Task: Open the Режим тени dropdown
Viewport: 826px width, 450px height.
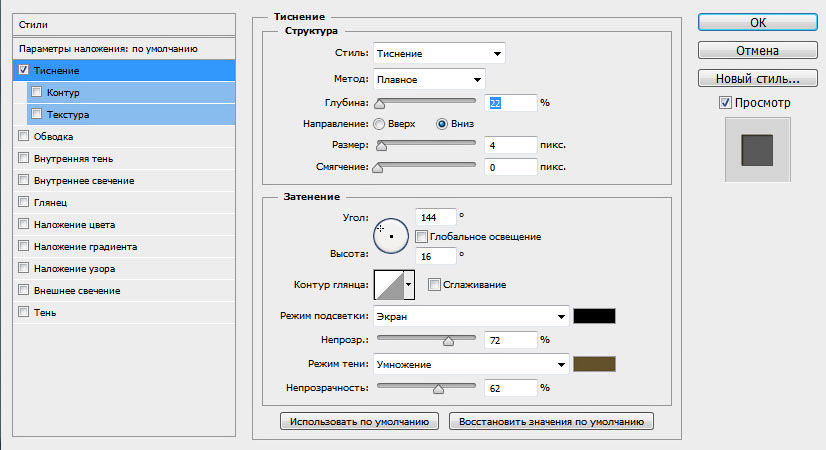Action: pyautogui.click(x=471, y=364)
